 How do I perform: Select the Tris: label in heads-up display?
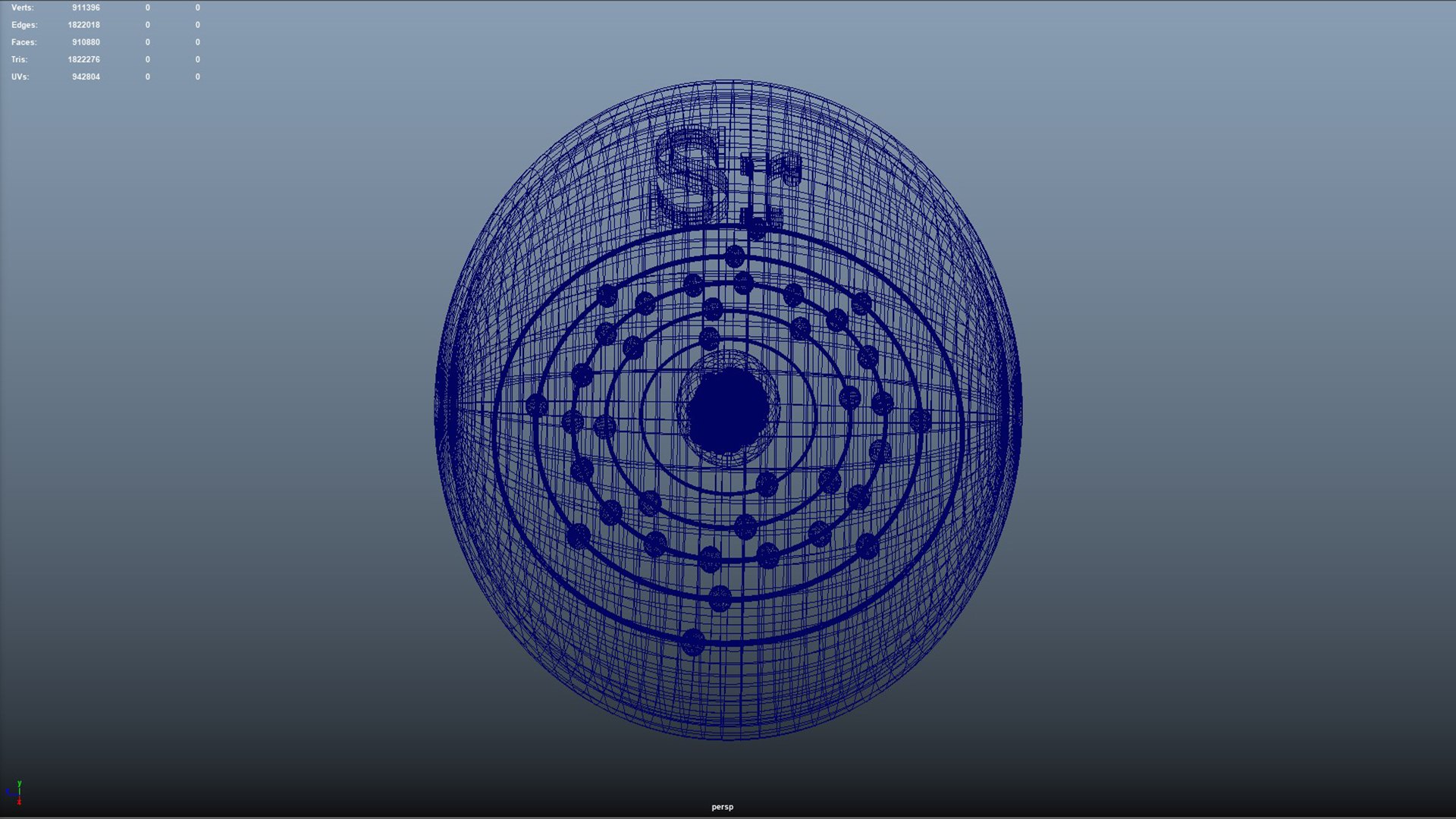19,59
